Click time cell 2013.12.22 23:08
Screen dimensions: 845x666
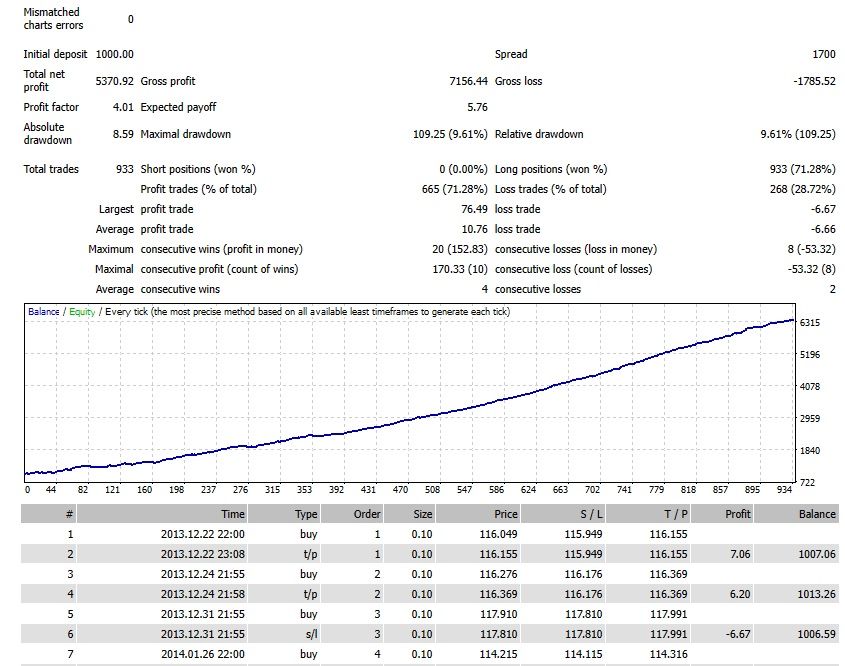pyautogui.click(x=203, y=554)
